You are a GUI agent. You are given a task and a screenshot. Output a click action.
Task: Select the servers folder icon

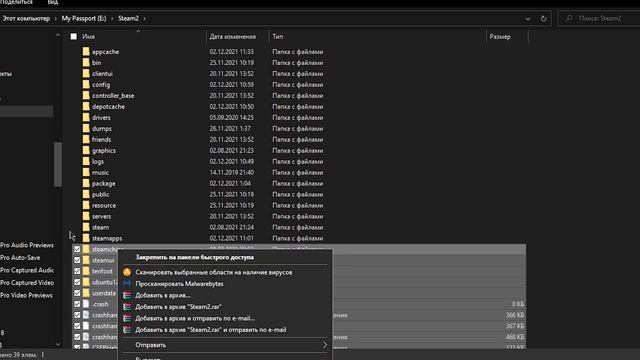86,216
